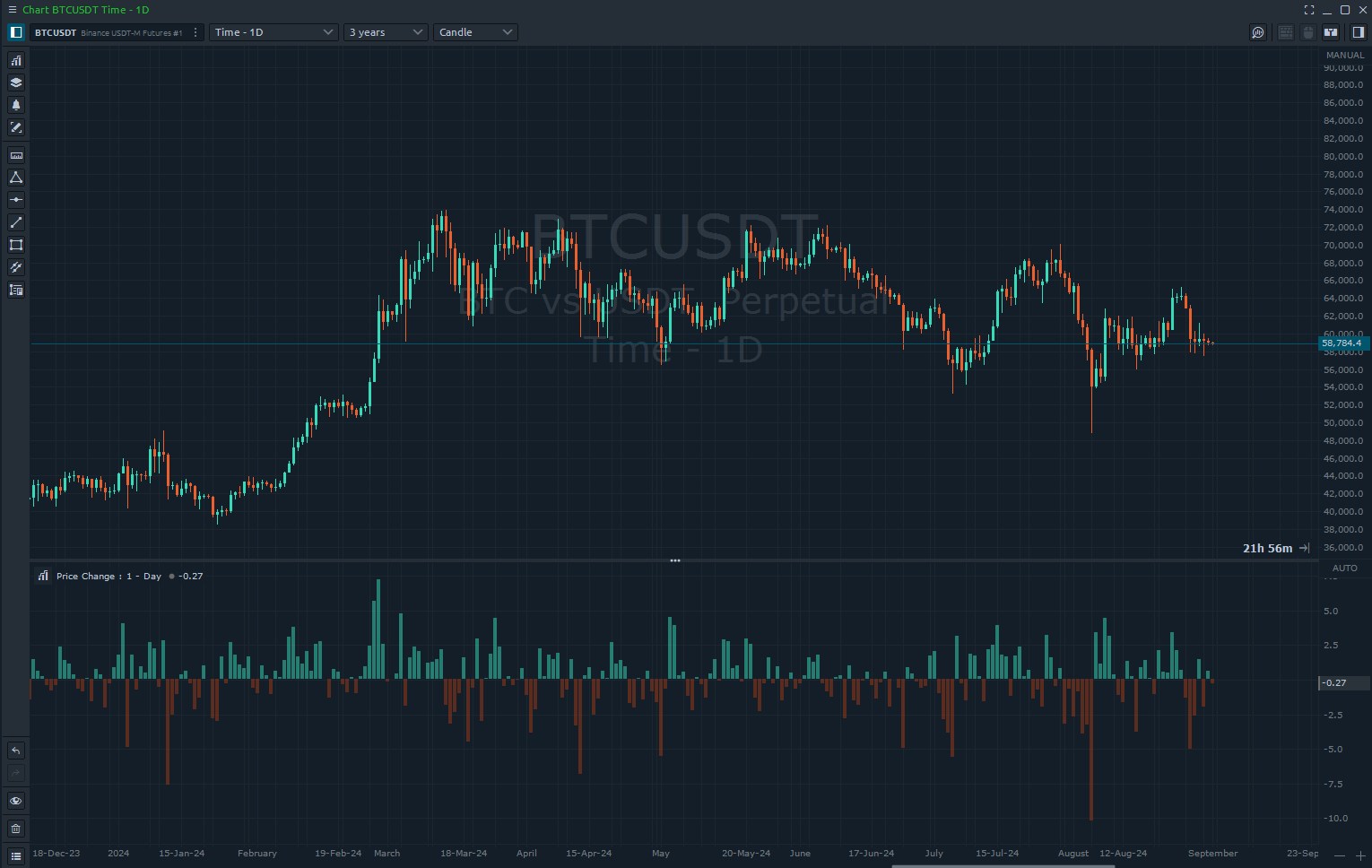Open the object list tool in left toolbar
1372x868 pixels.
point(16,290)
